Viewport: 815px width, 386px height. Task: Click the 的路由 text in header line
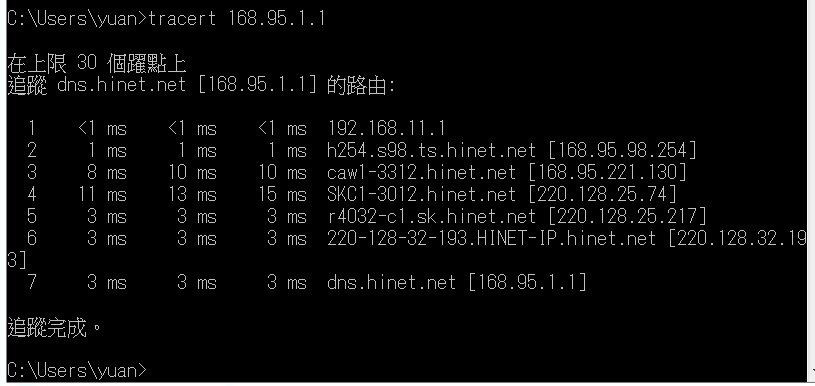360,85
